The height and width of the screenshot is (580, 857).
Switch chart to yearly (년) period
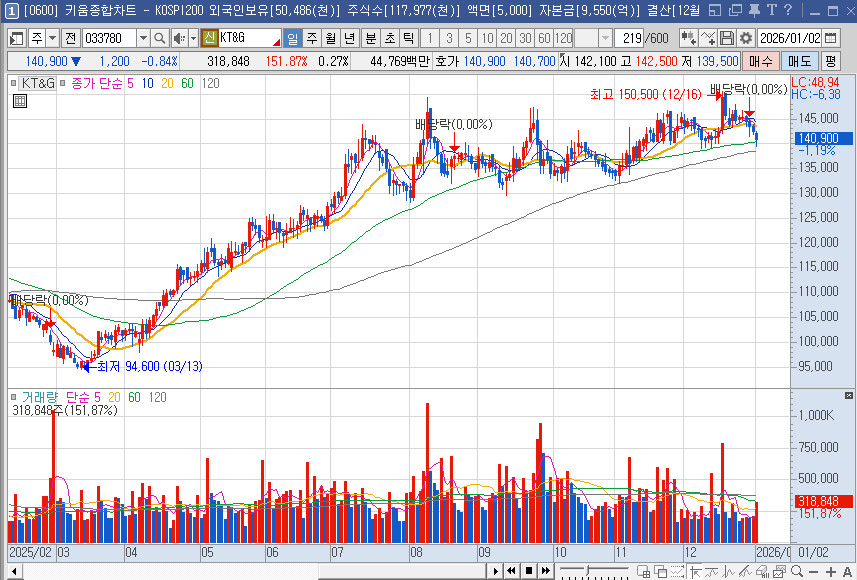point(350,38)
